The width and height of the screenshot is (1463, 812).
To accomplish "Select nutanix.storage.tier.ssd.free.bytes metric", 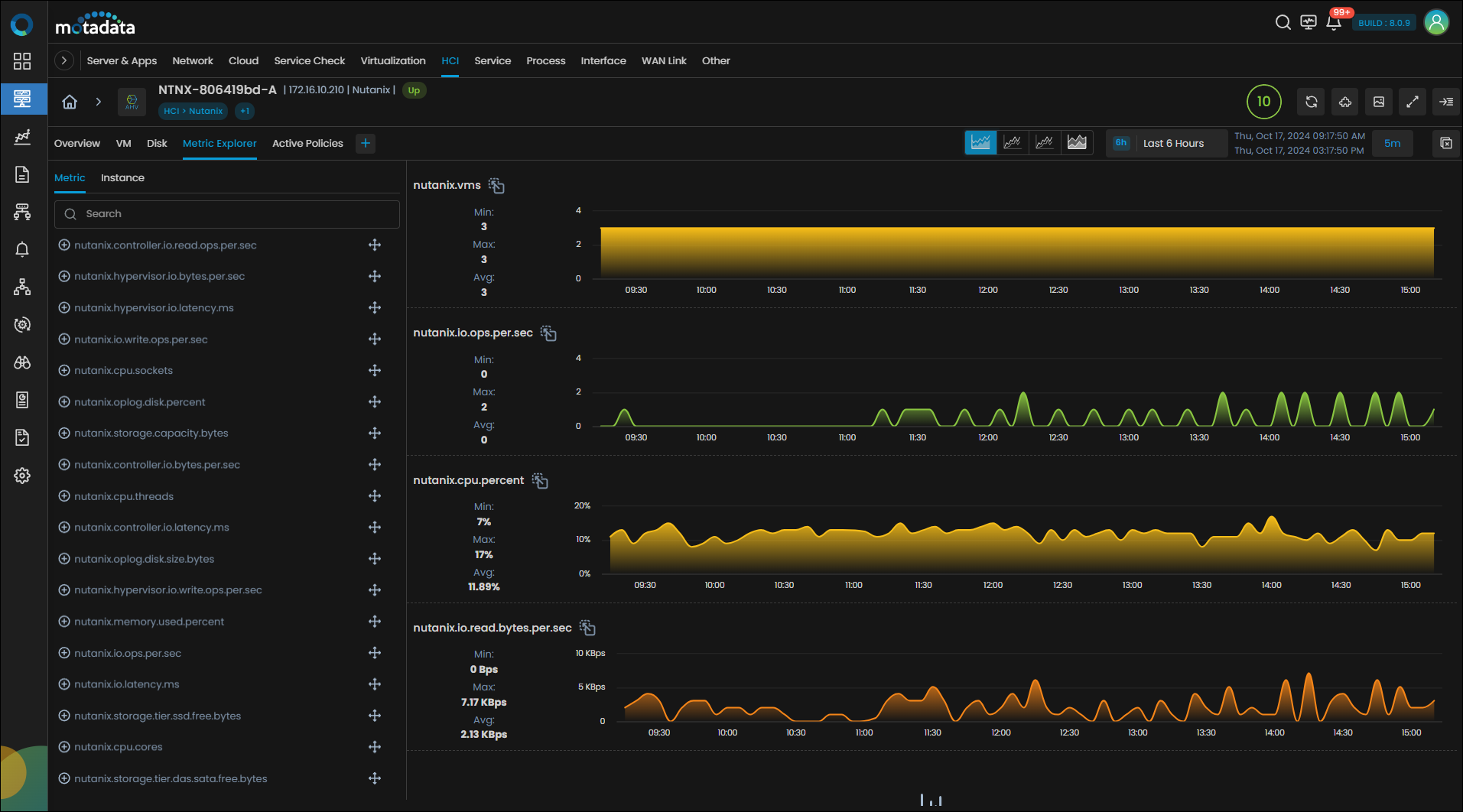I will click(x=158, y=716).
